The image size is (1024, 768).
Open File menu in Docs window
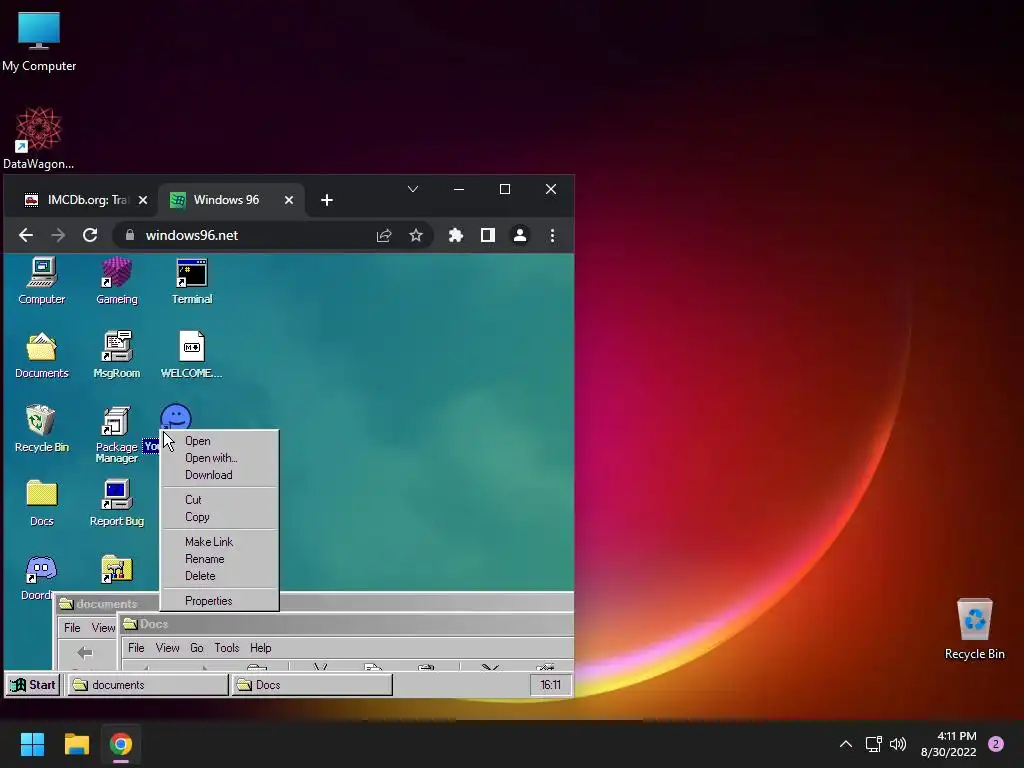136,648
